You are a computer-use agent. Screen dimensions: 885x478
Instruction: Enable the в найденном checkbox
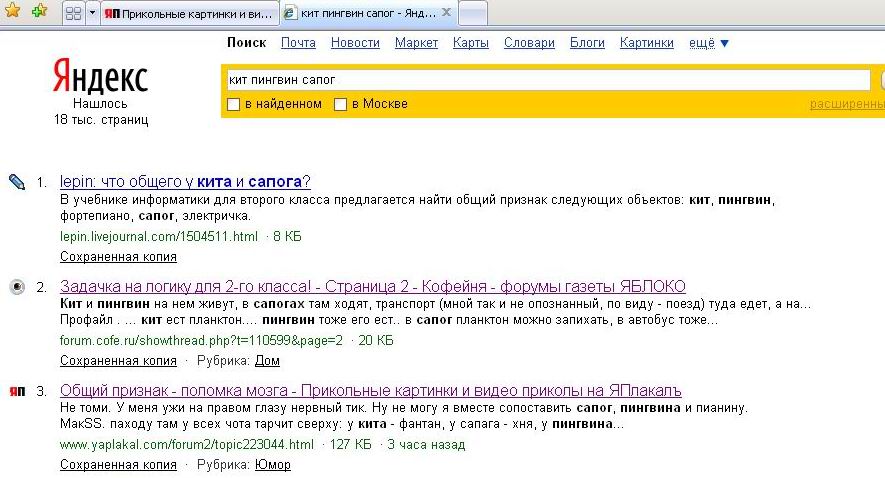[x=233, y=104]
